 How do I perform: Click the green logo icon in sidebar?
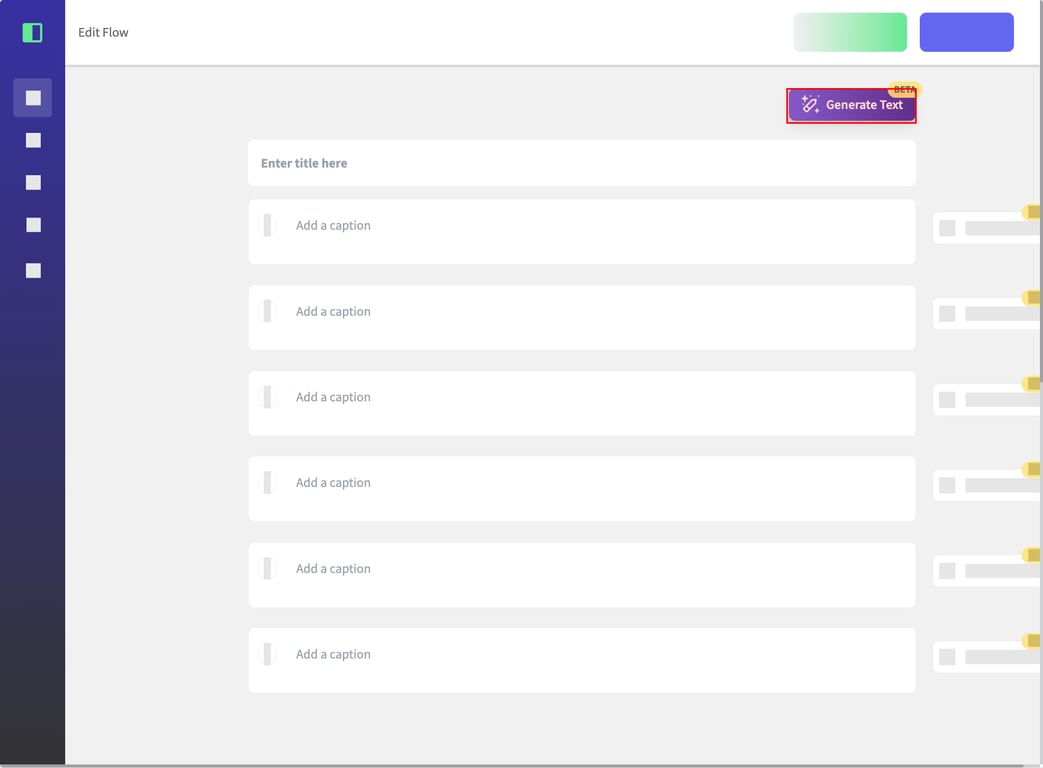32,33
